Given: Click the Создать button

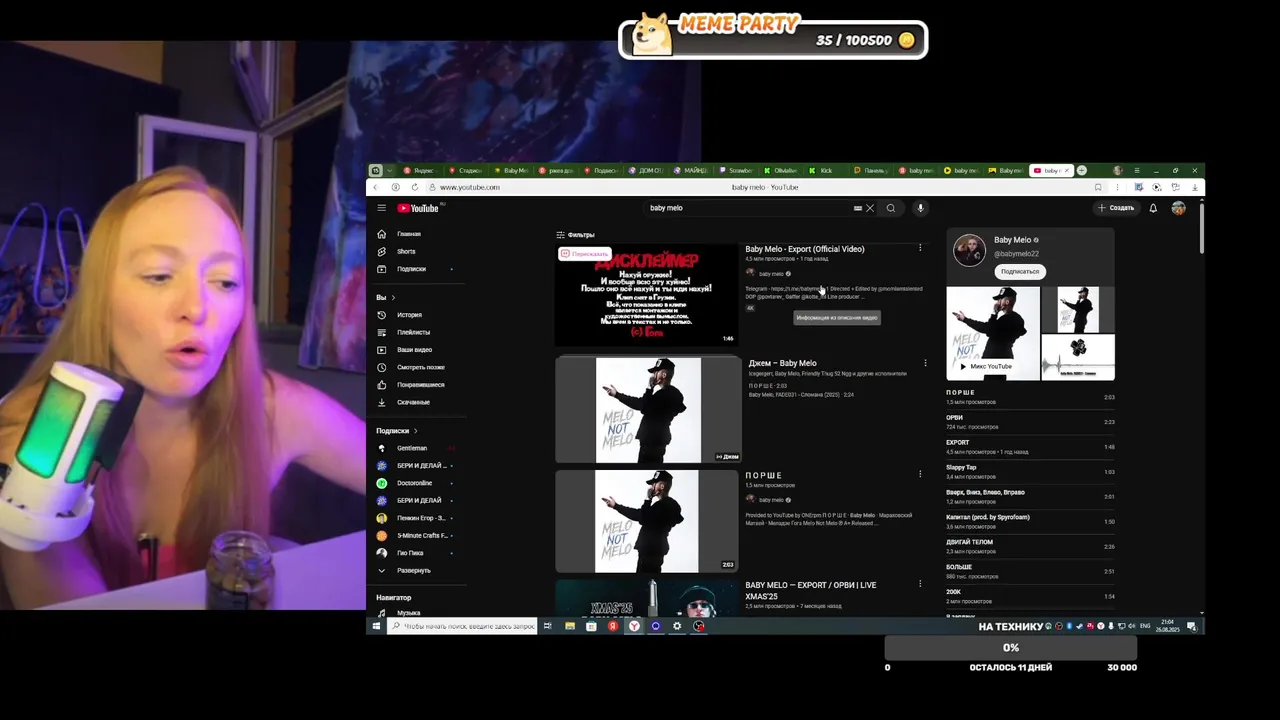Looking at the screenshot, I should [1116, 208].
